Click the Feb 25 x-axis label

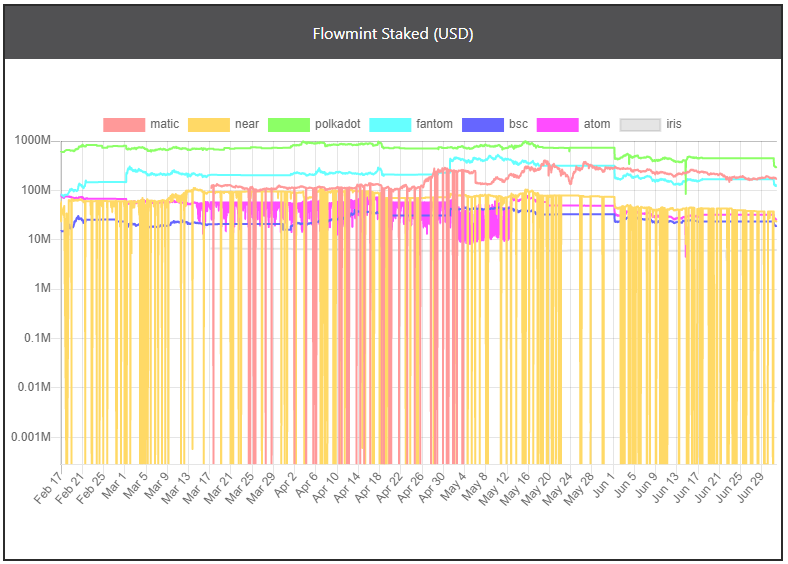click(x=90, y=488)
